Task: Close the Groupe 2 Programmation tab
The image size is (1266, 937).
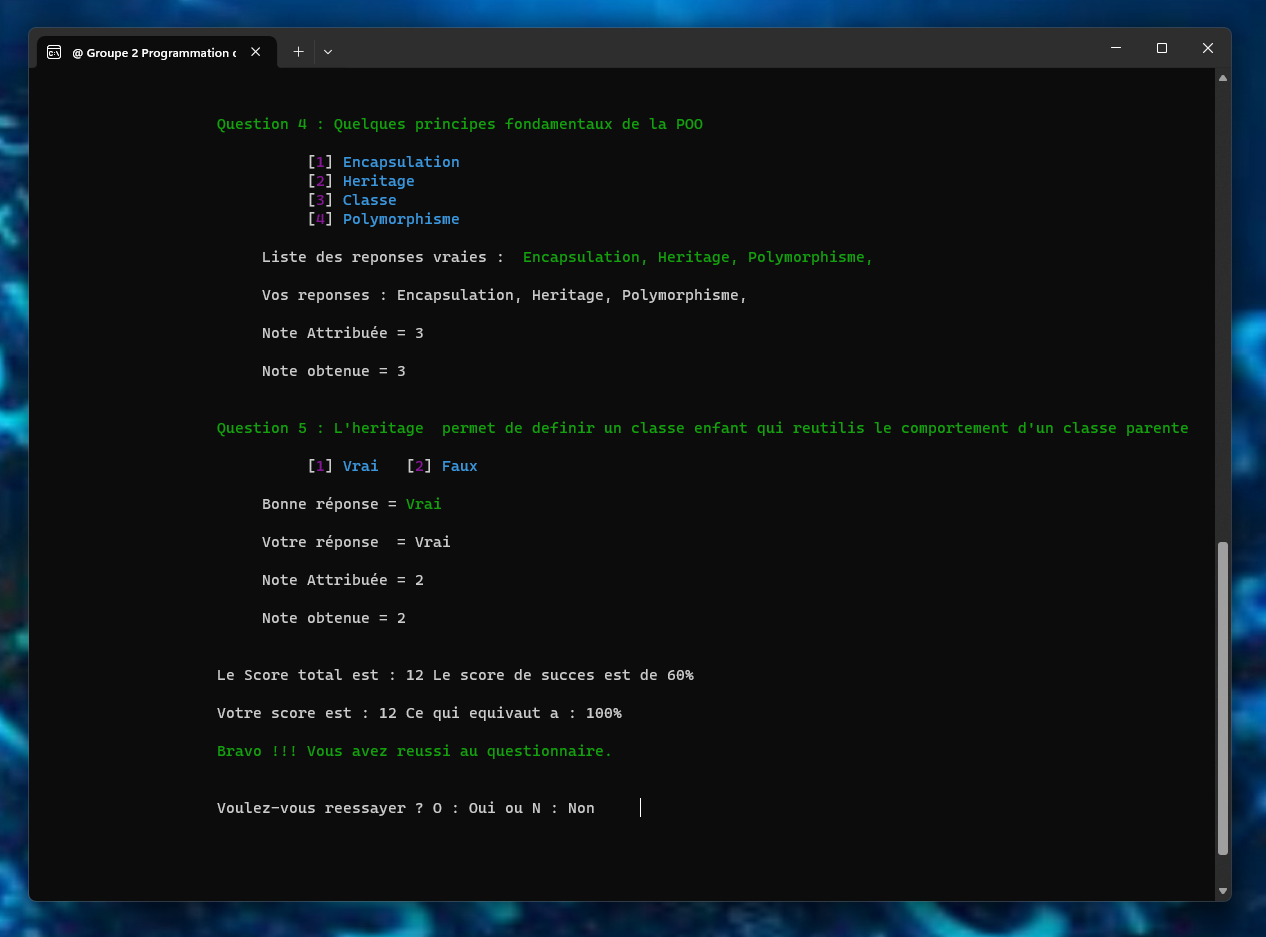Action: 256,52
